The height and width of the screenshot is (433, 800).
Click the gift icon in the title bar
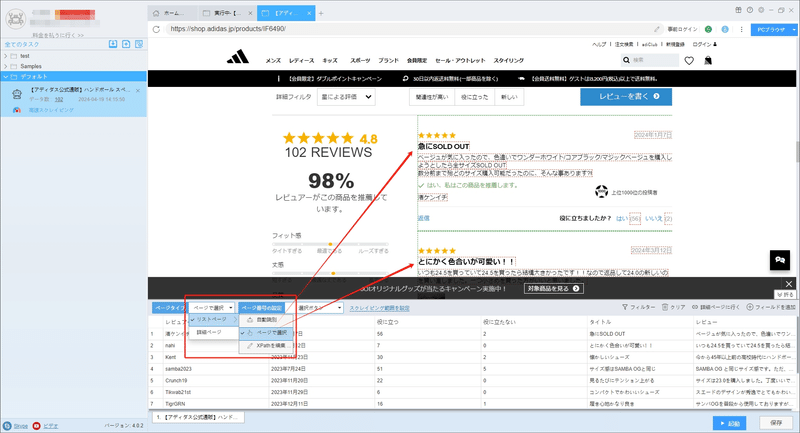pyautogui.click(x=738, y=10)
